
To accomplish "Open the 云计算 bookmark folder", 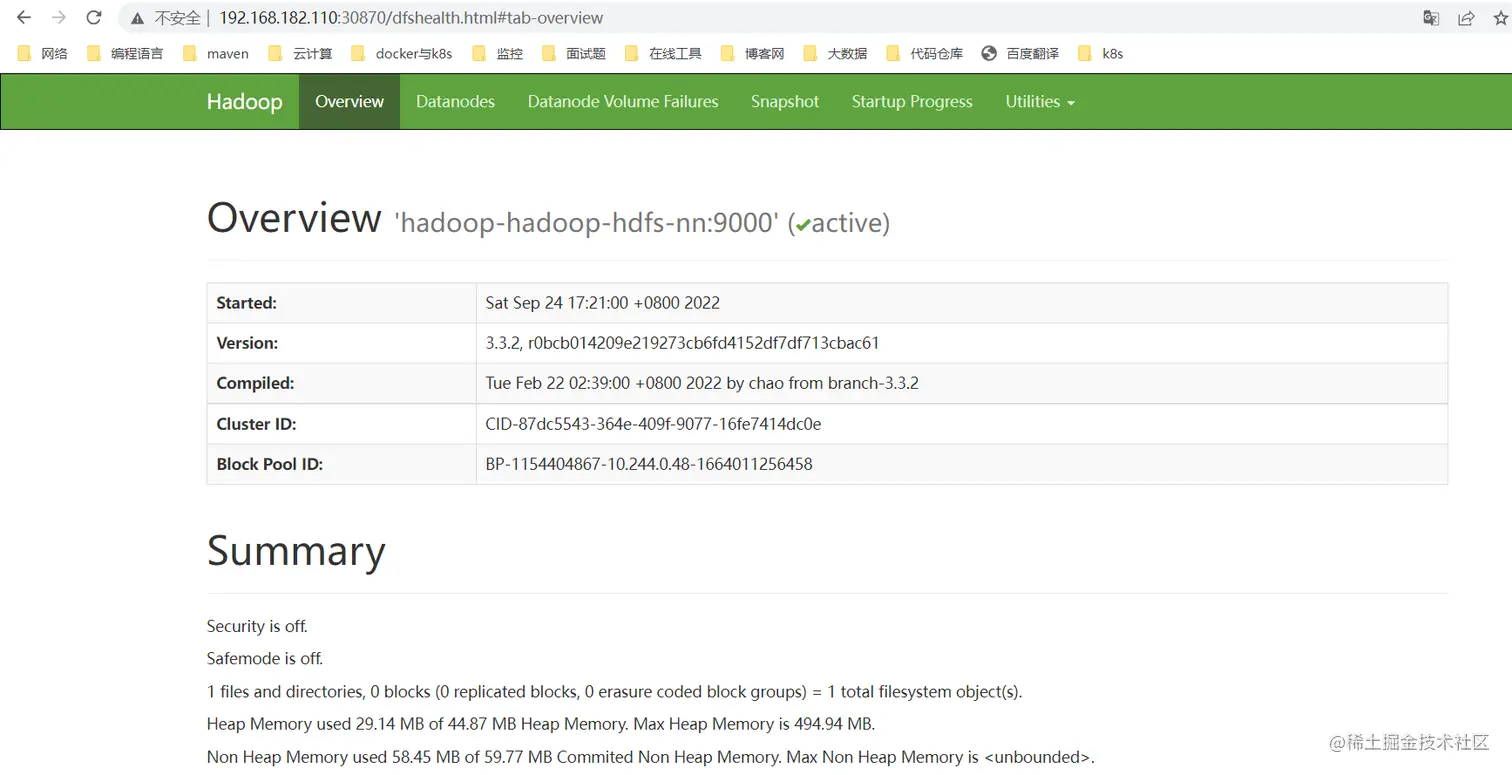I will 300,54.
